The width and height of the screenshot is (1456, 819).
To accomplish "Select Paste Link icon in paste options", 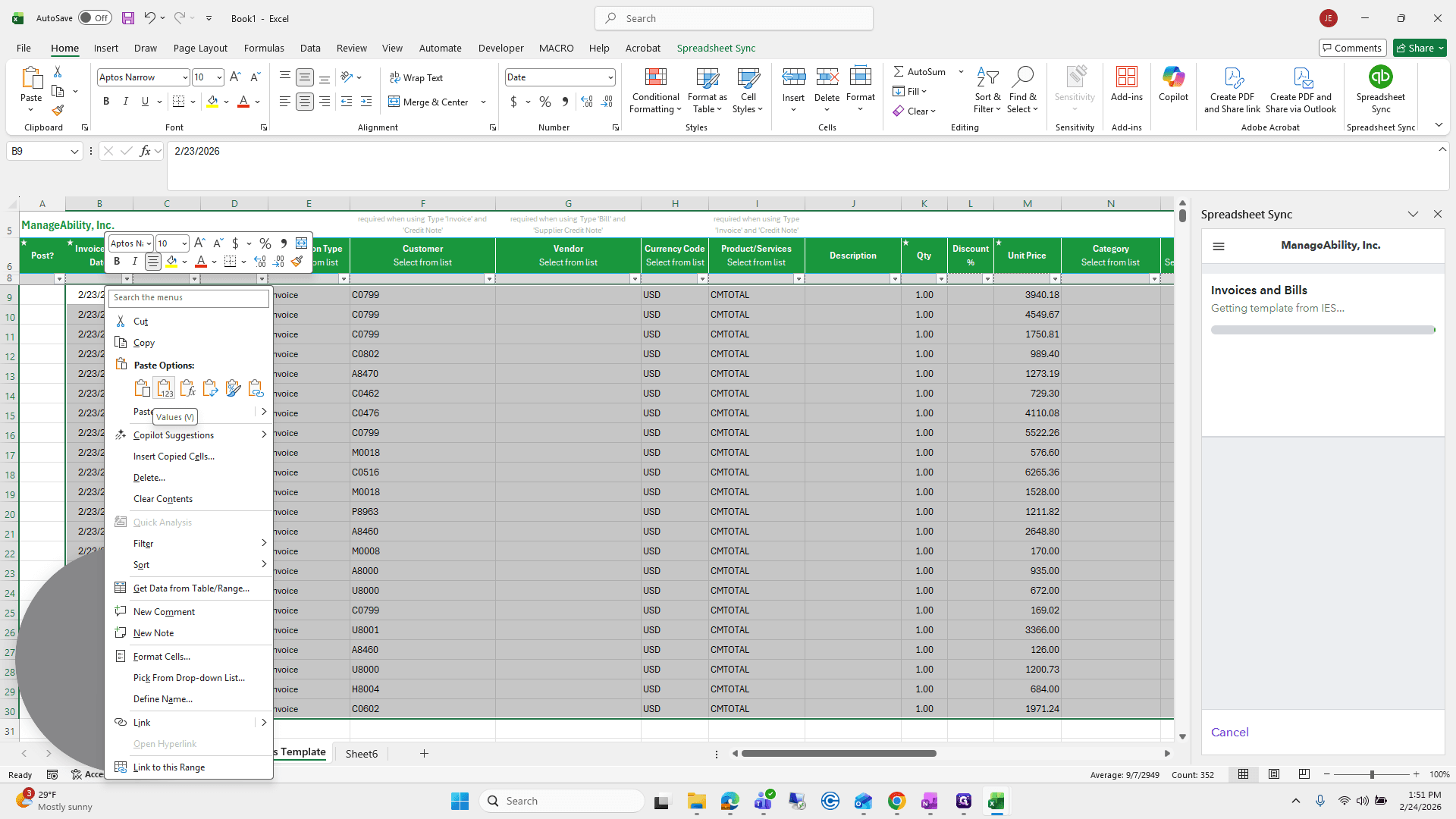I will pos(256,388).
